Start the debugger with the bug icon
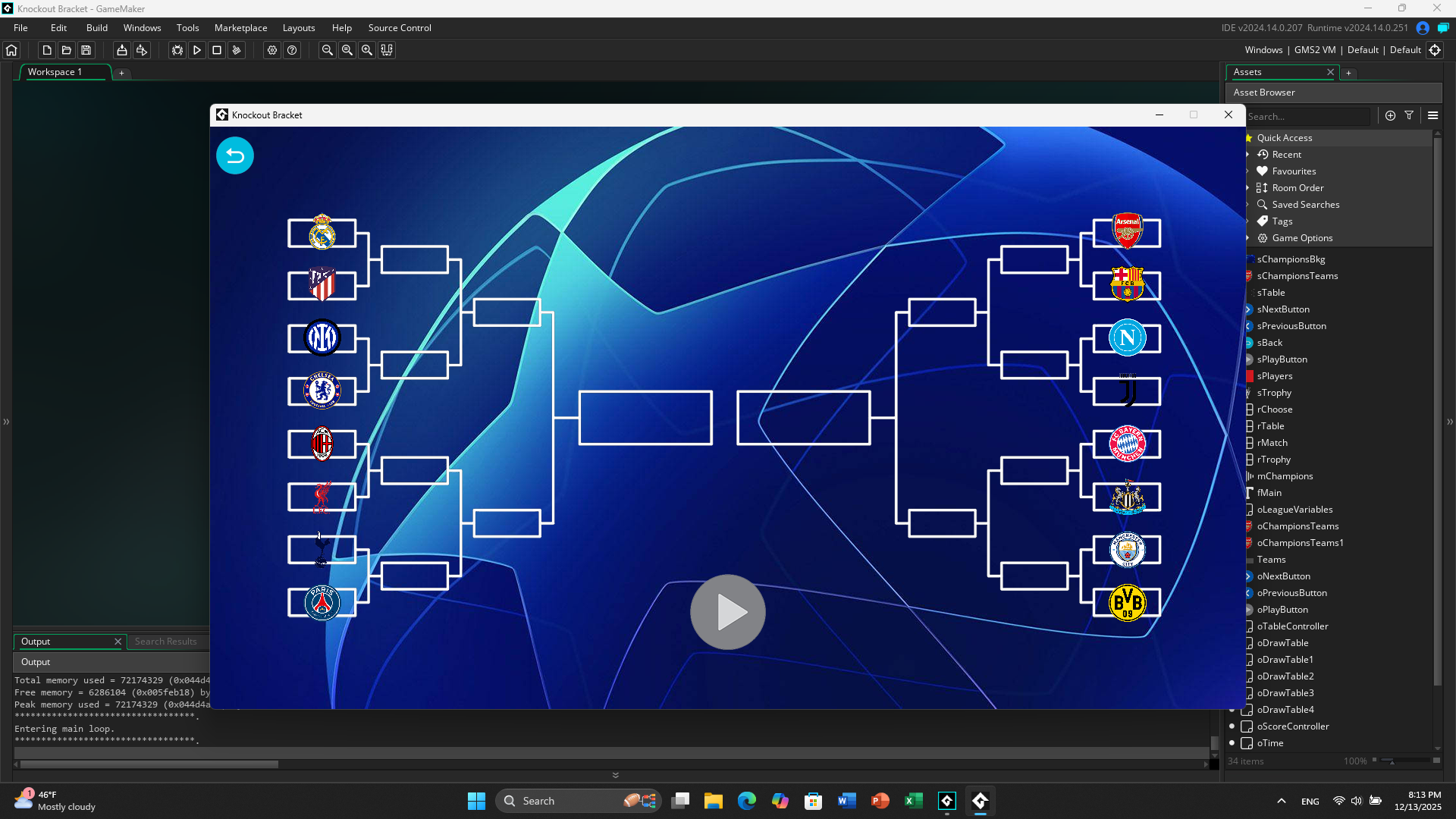The width and height of the screenshot is (1456, 819). pos(177,50)
